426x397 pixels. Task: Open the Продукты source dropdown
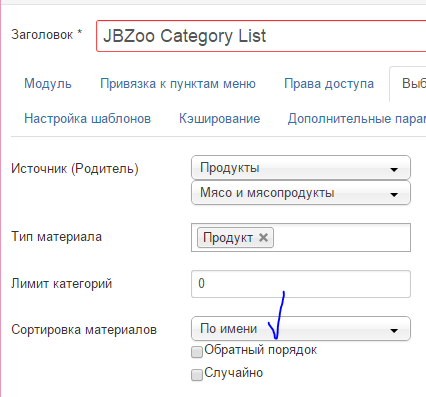tap(301, 168)
